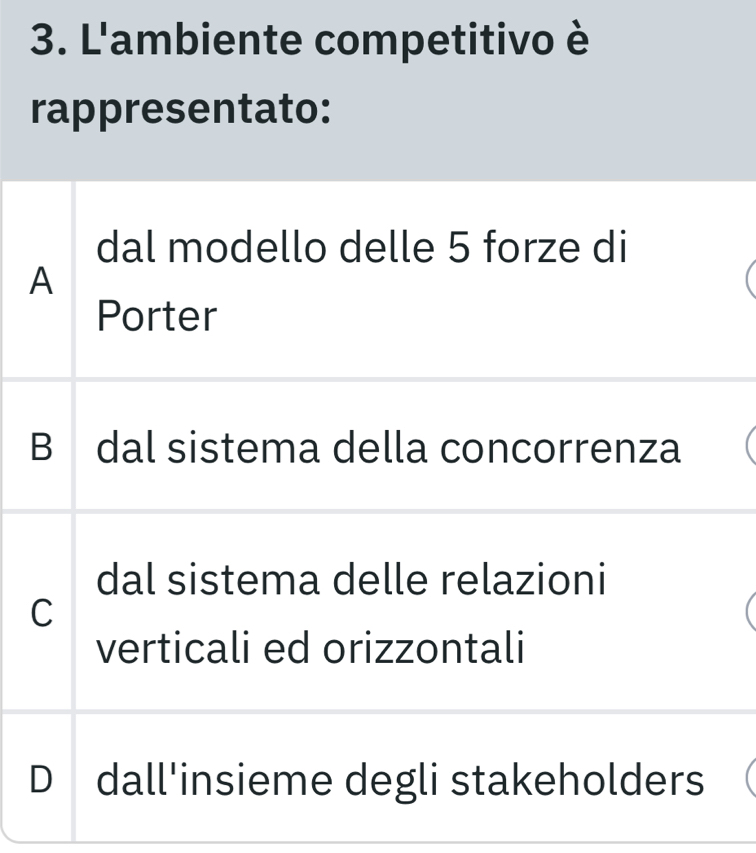The height and width of the screenshot is (853, 756).
Task: Mark option D's radio button
Action: tap(747, 780)
